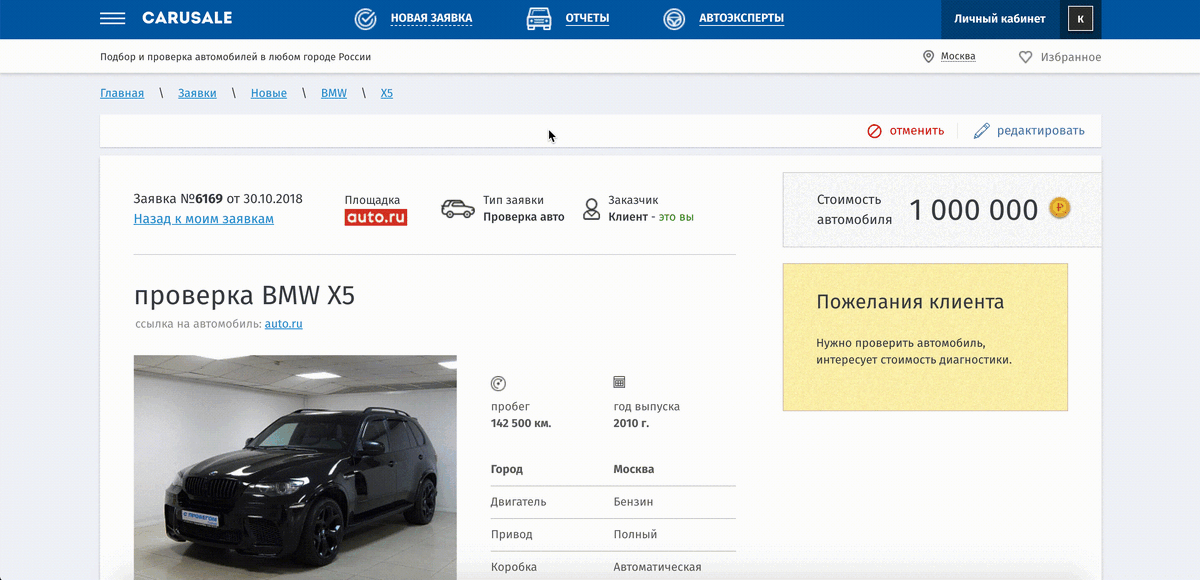Go to X5 breadcrumb
The width and height of the screenshot is (1200, 580).
[x=387, y=93]
